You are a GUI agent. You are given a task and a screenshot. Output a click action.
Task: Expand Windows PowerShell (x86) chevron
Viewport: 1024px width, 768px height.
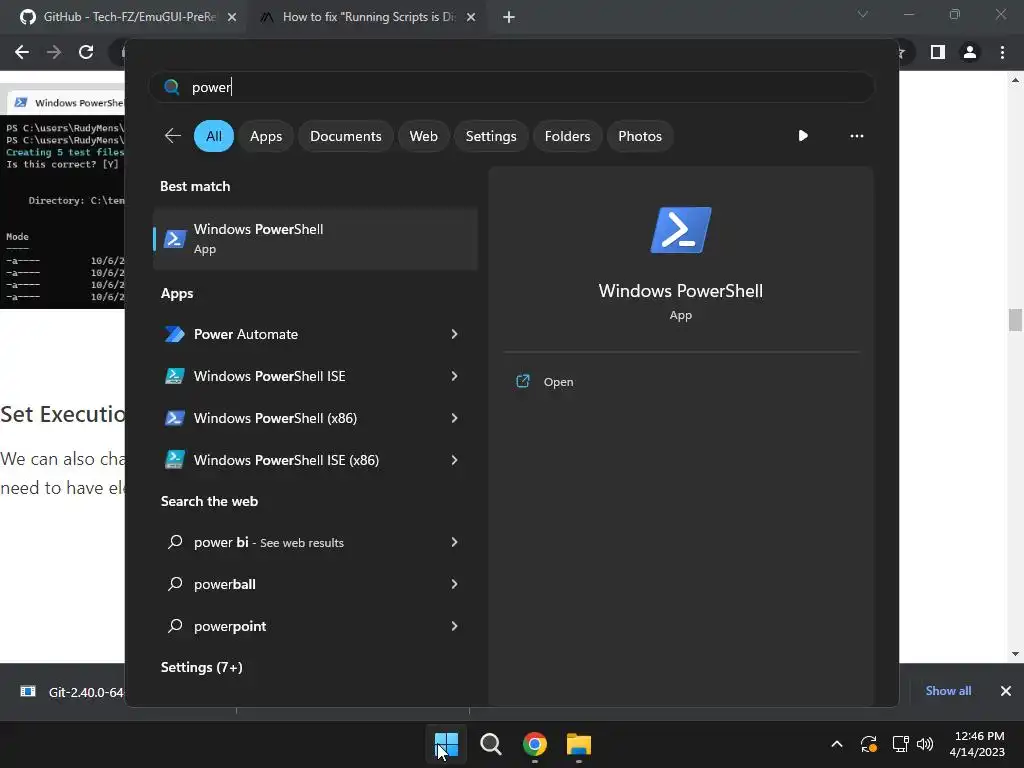455,418
